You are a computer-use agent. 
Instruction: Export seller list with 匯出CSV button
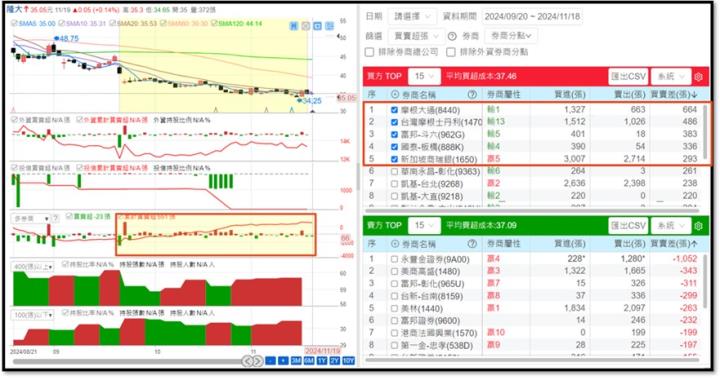628,225
